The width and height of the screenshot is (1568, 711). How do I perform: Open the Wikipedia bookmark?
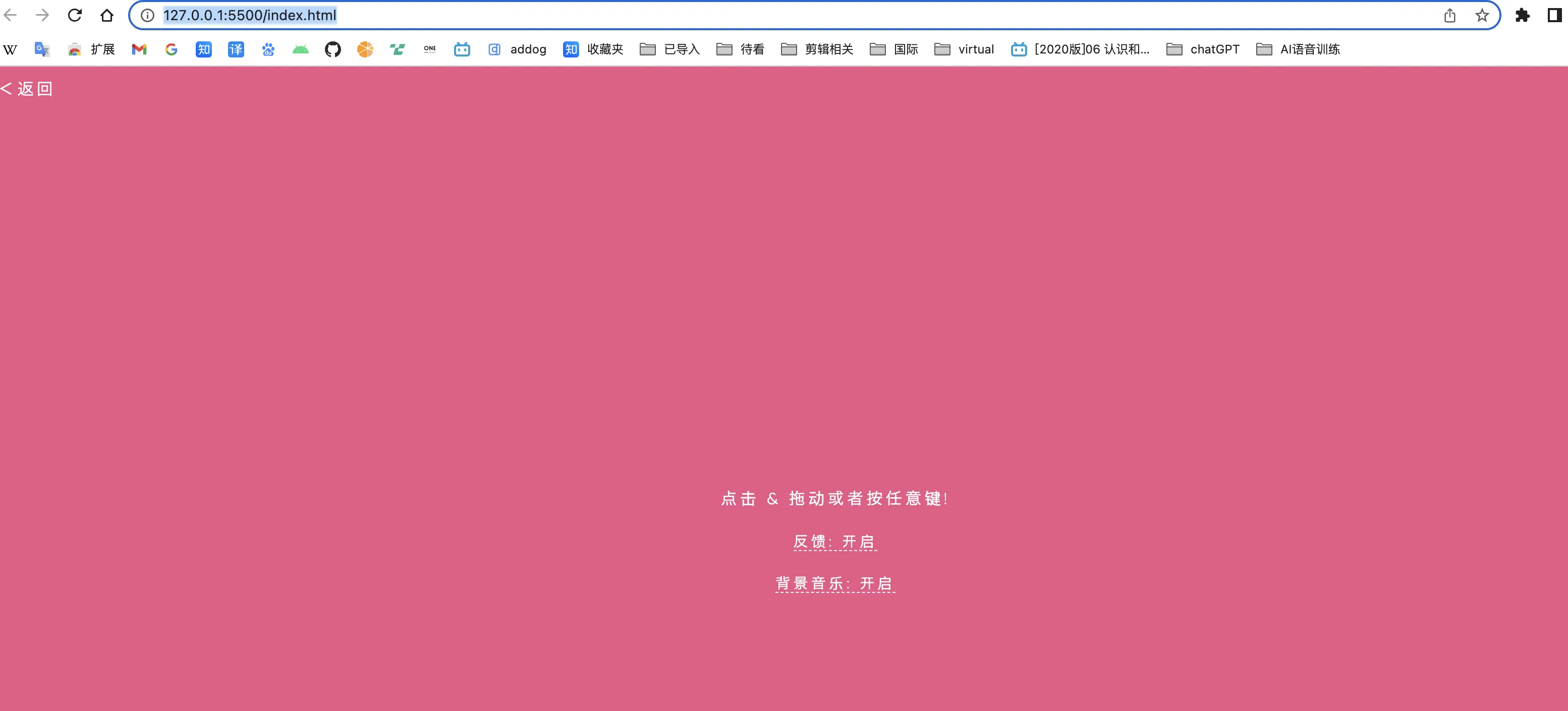click(x=11, y=49)
